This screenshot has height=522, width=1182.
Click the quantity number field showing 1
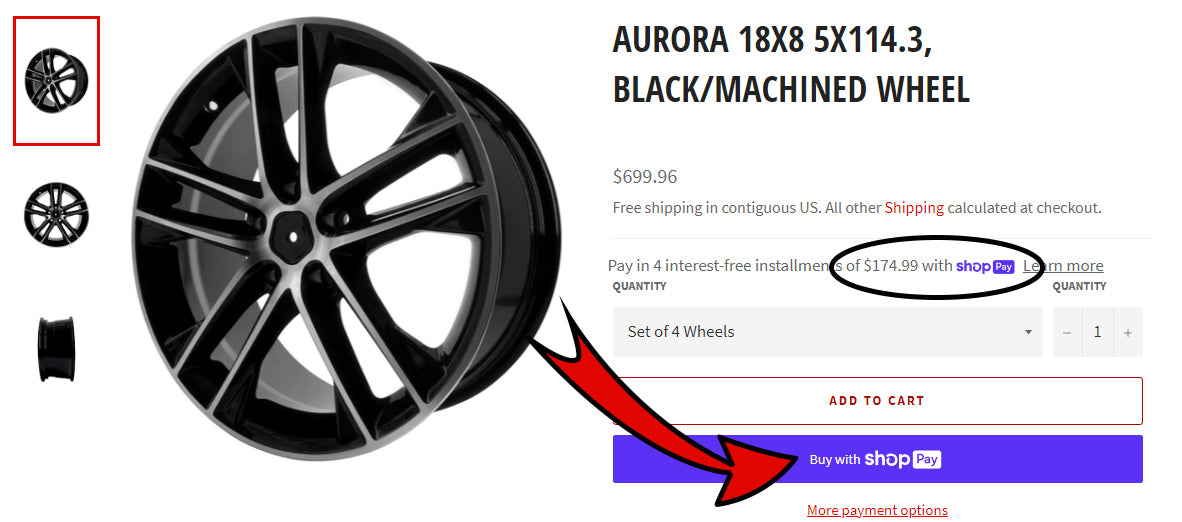[x=1098, y=332]
